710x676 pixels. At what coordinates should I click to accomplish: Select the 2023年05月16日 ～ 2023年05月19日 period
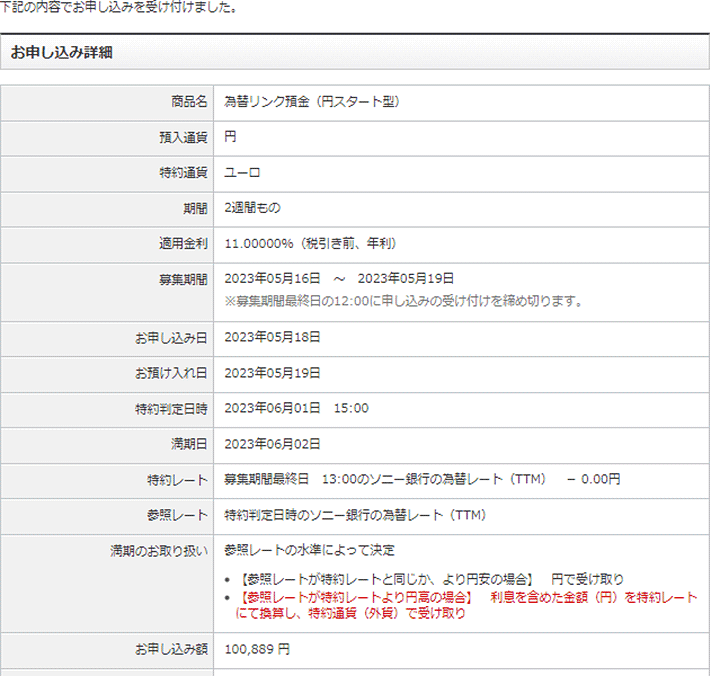coord(339,278)
